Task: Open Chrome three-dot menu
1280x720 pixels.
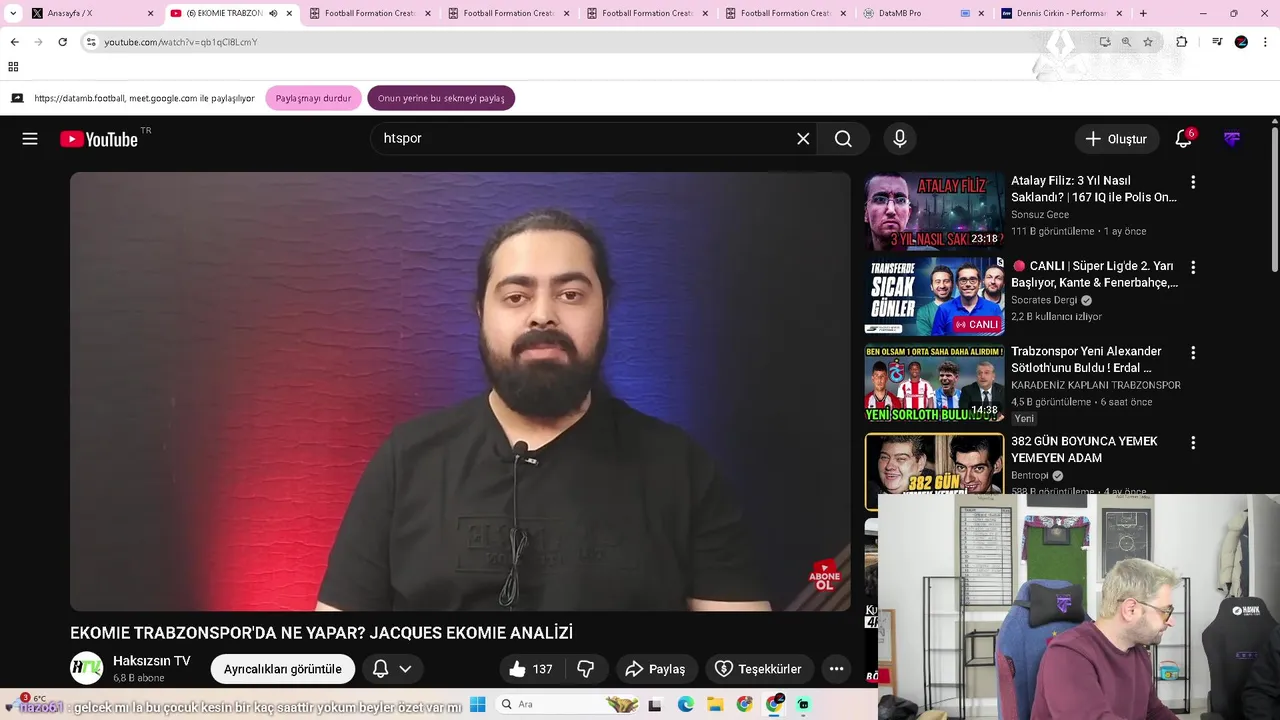Action: pos(1265,42)
